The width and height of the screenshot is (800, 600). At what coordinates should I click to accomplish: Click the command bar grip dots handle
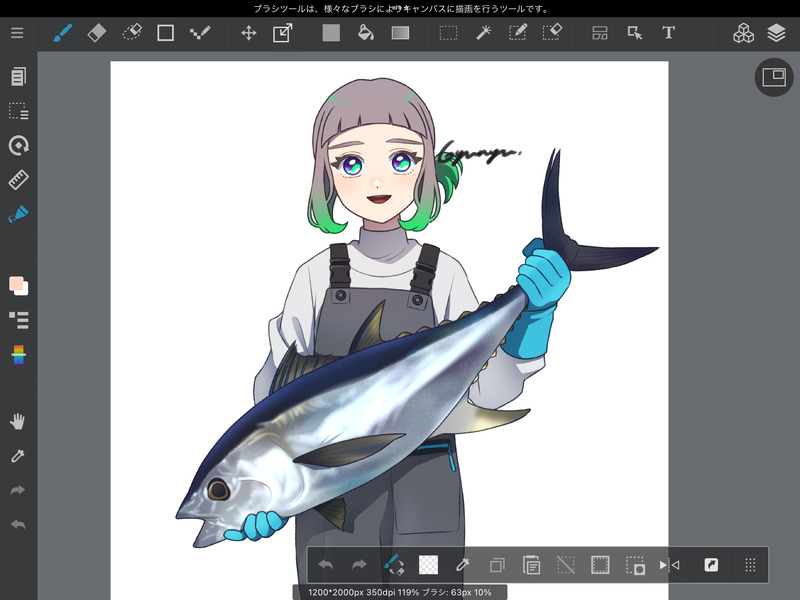click(750, 565)
